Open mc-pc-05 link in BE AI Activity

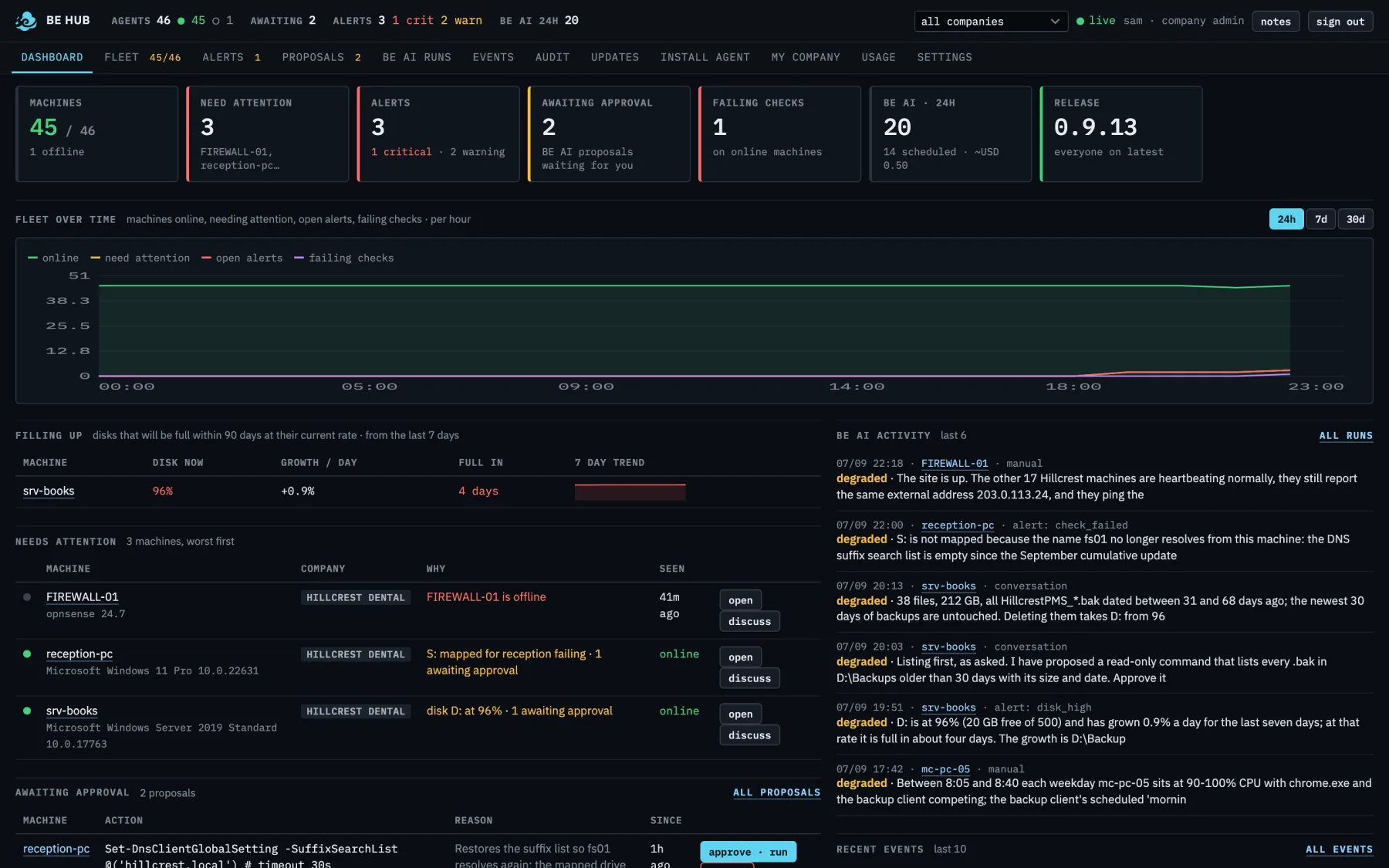tap(945, 768)
